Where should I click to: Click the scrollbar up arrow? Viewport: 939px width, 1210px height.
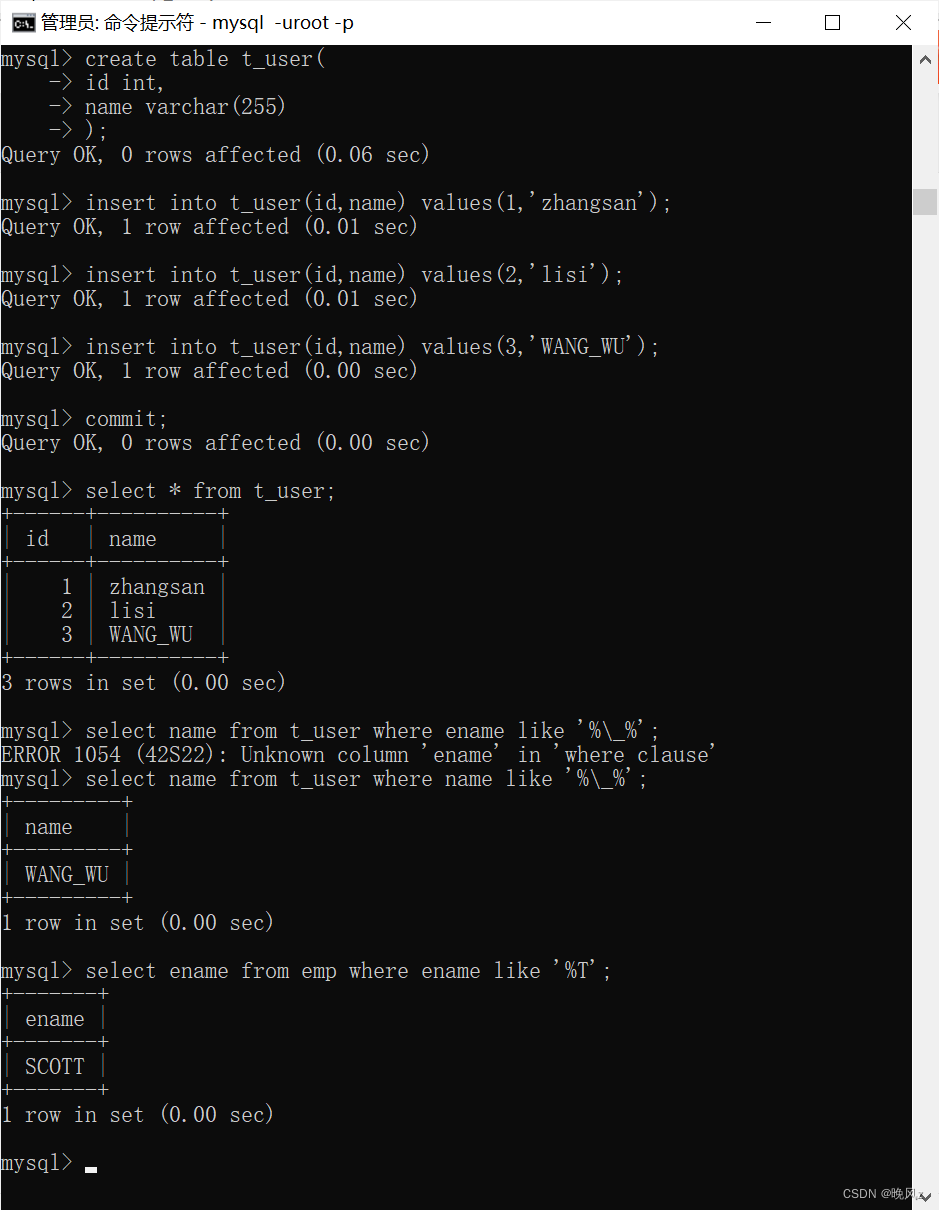pos(925,59)
